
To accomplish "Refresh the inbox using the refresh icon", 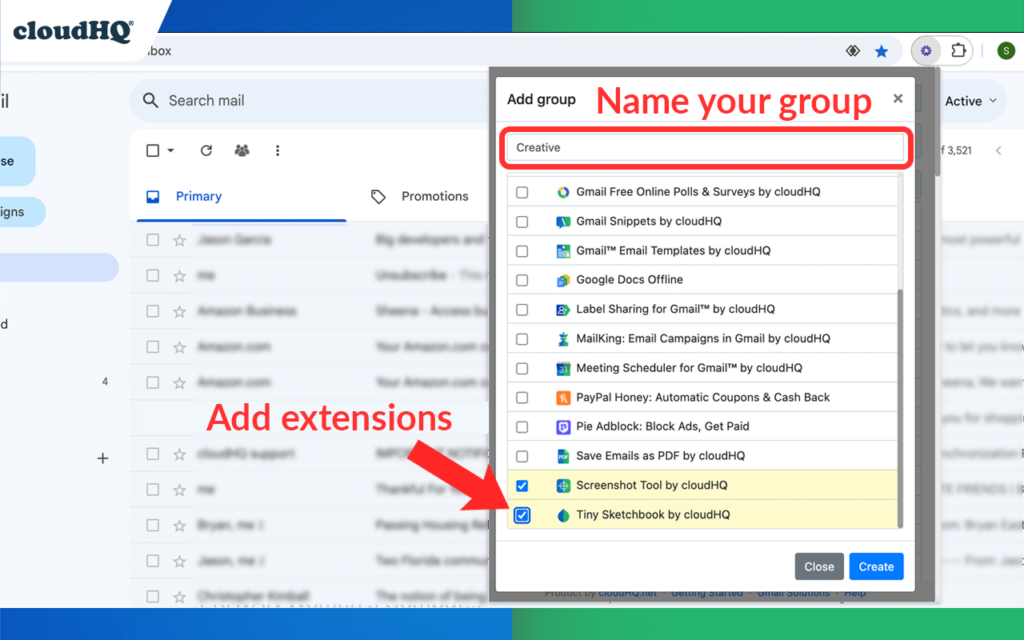I will [x=206, y=150].
